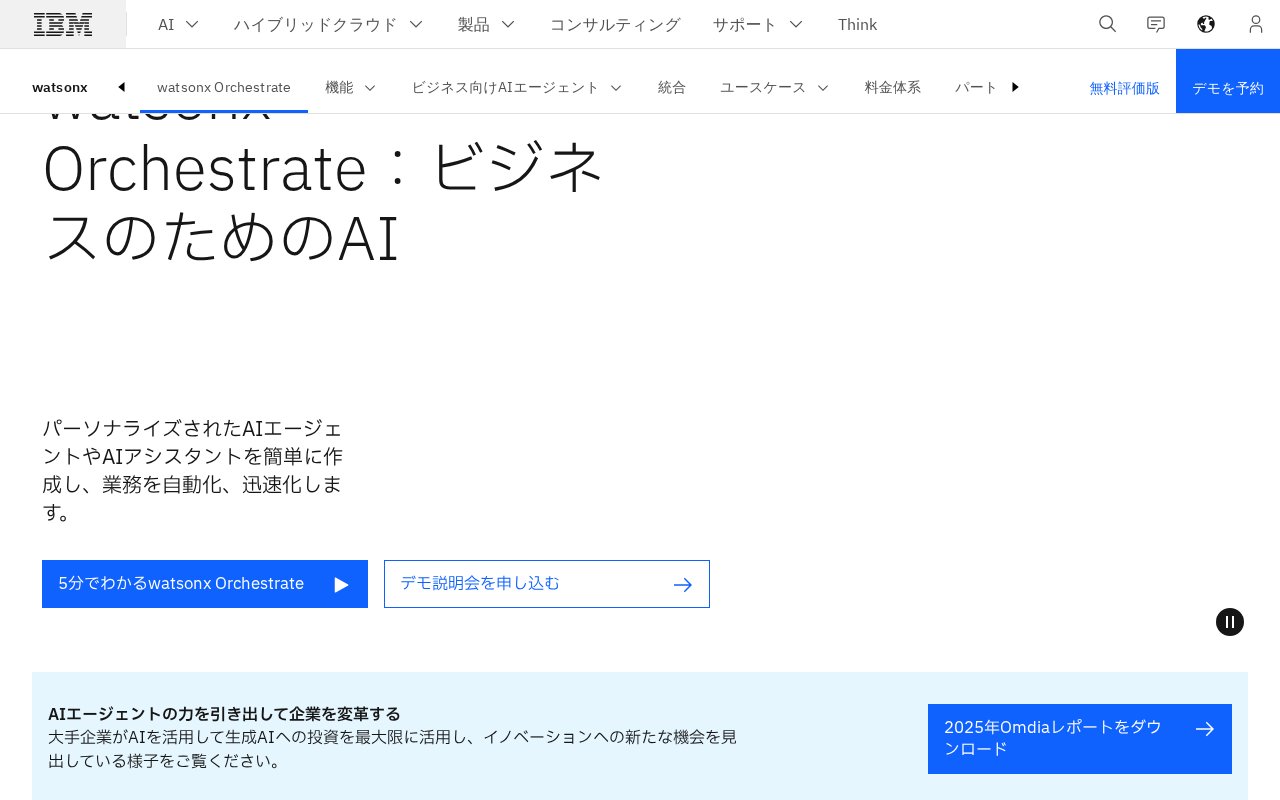Expand the 機能 dropdown
The height and width of the screenshot is (800, 1280).
click(x=350, y=88)
